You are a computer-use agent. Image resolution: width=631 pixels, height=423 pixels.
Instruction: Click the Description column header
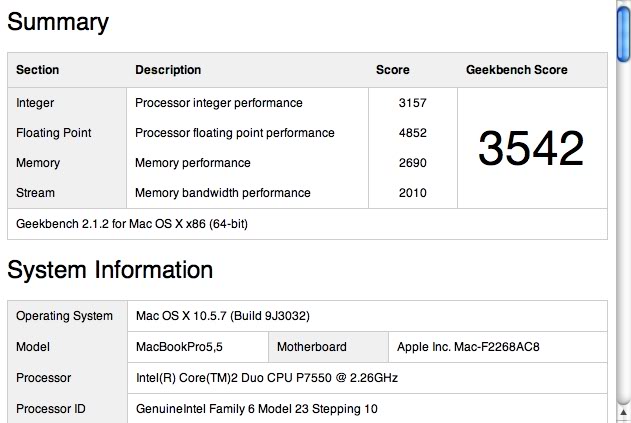[168, 70]
